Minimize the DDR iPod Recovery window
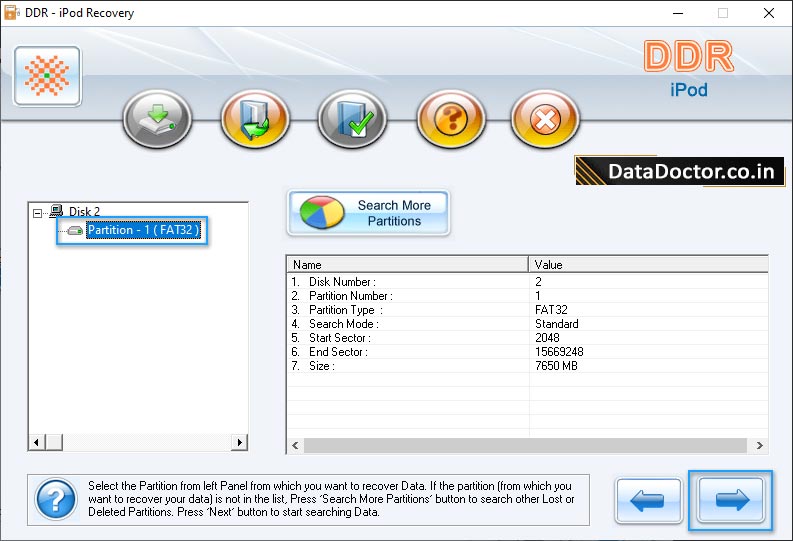This screenshot has height=541, width=793. (x=678, y=13)
